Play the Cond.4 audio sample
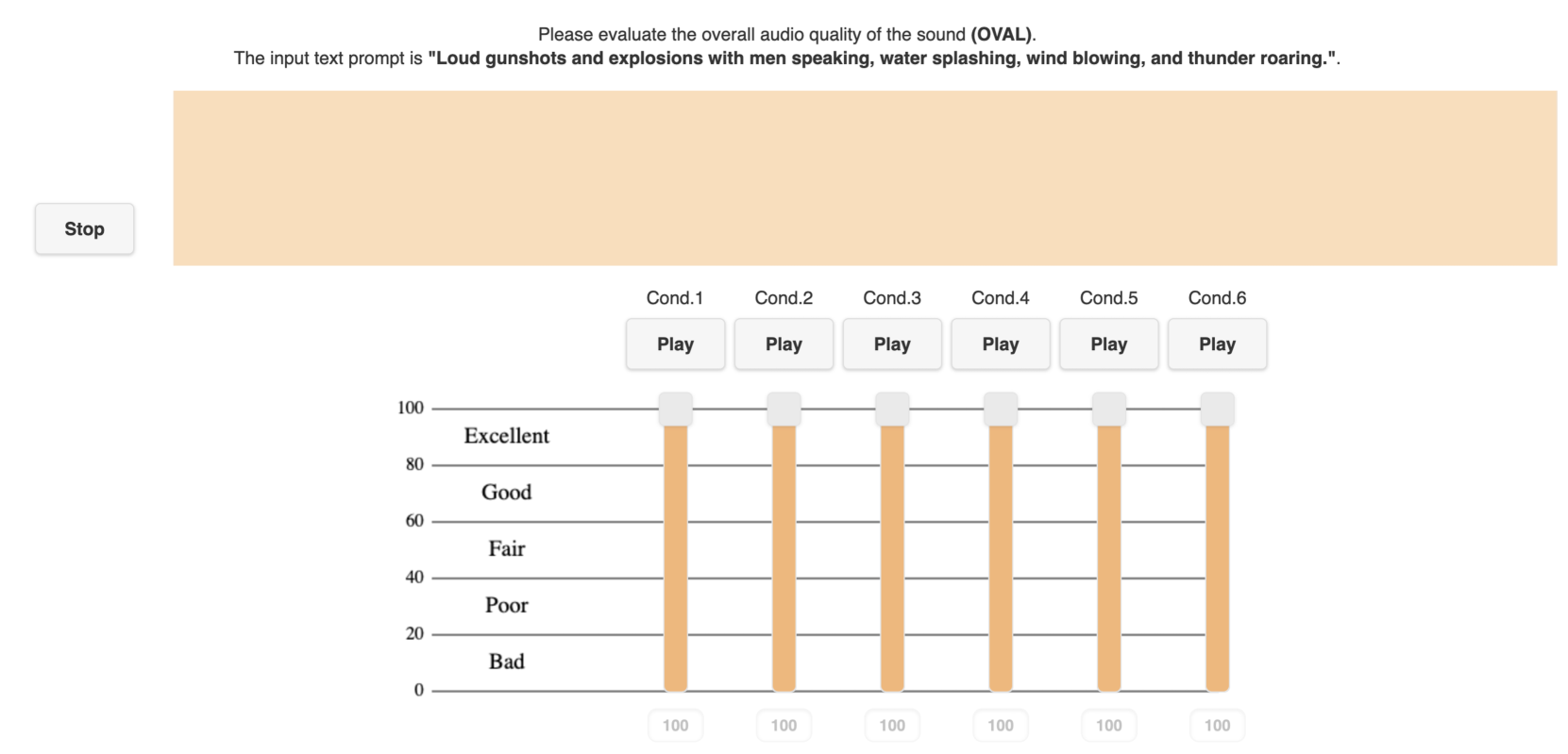The width and height of the screenshot is (1568, 754). [1001, 344]
